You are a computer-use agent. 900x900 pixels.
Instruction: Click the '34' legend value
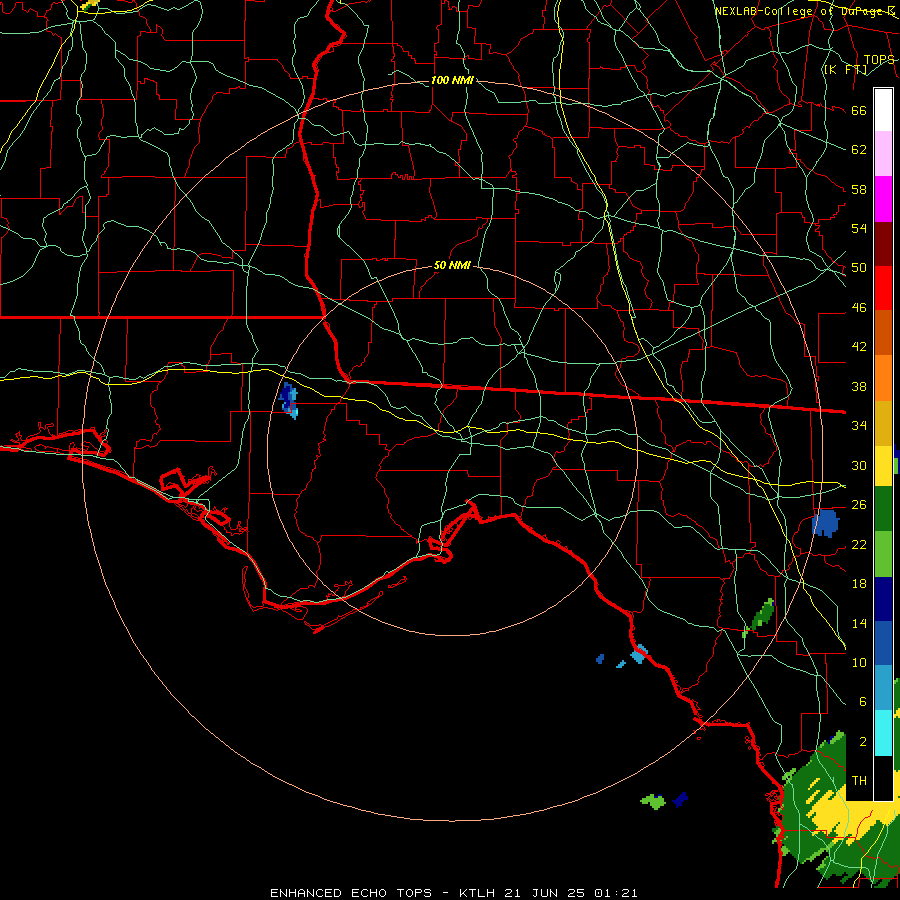pyautogui.click(x=859, y=425)
